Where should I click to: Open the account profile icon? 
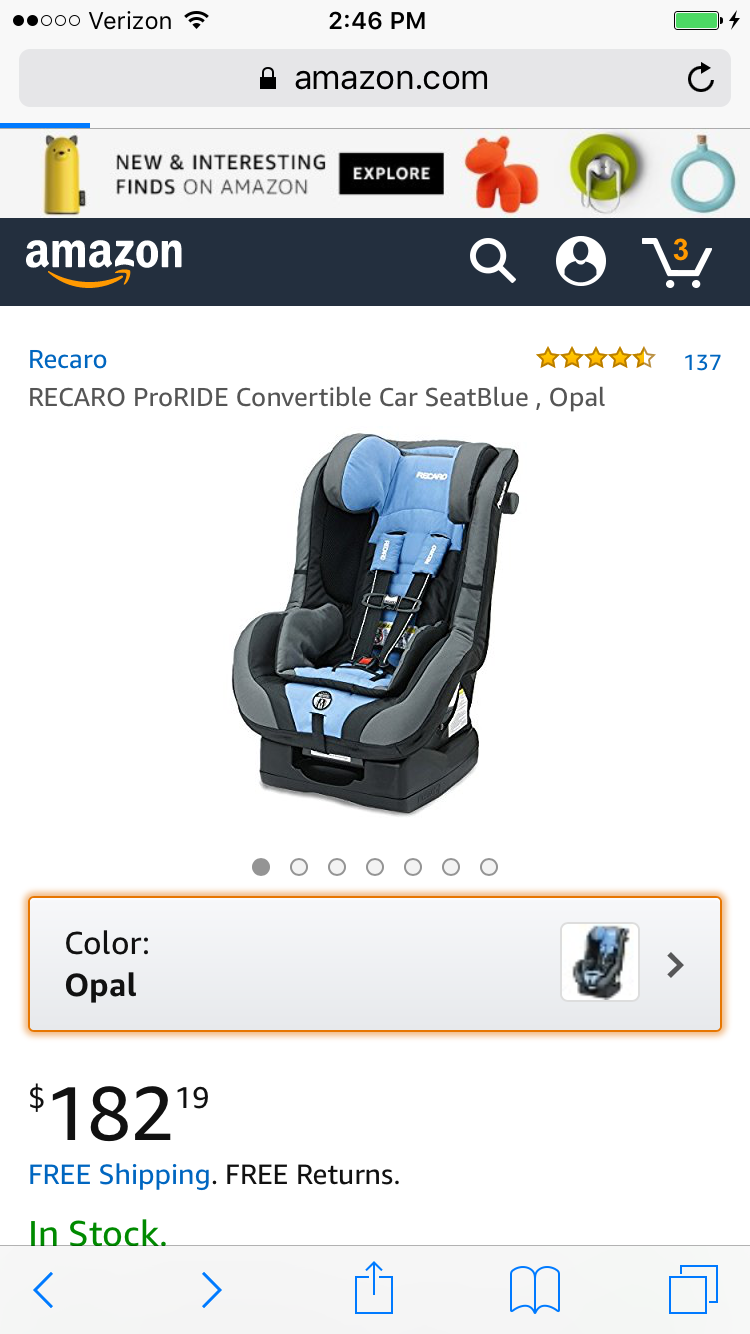click(x=581, y=262)
